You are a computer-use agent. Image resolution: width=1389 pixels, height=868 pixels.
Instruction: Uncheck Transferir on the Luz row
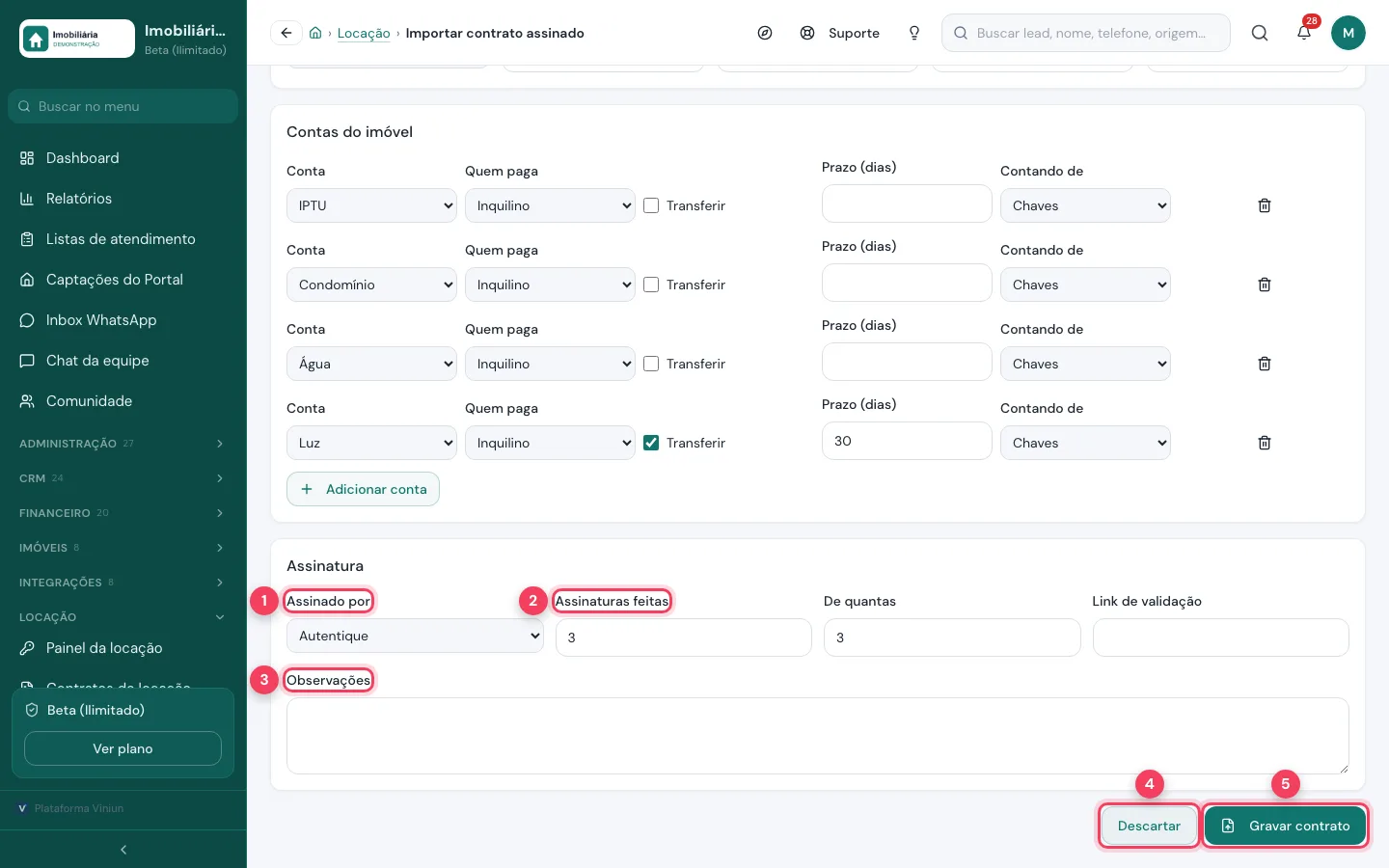(x=651, y=443)
